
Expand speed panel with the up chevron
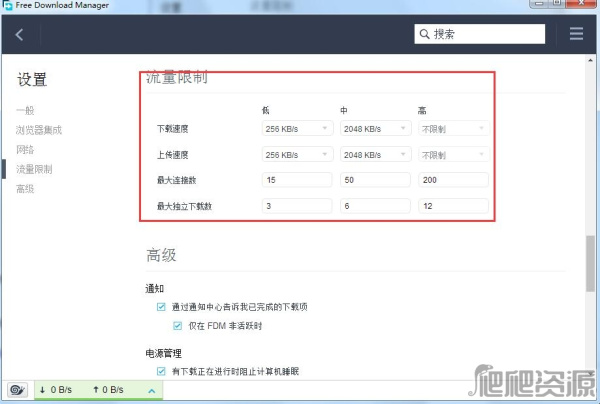(152, 391)
